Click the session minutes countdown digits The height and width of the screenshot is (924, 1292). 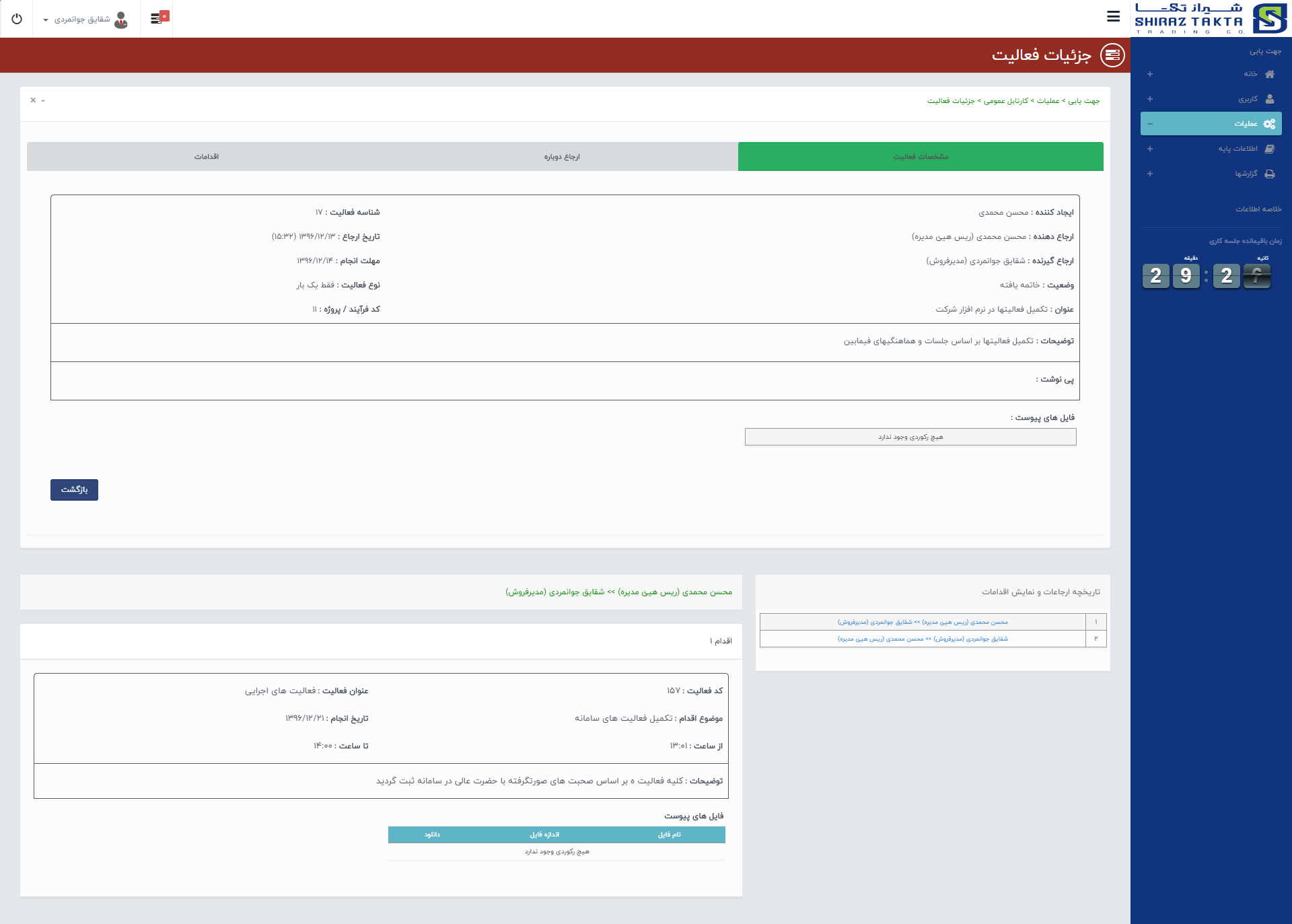tap(1171, 275)
